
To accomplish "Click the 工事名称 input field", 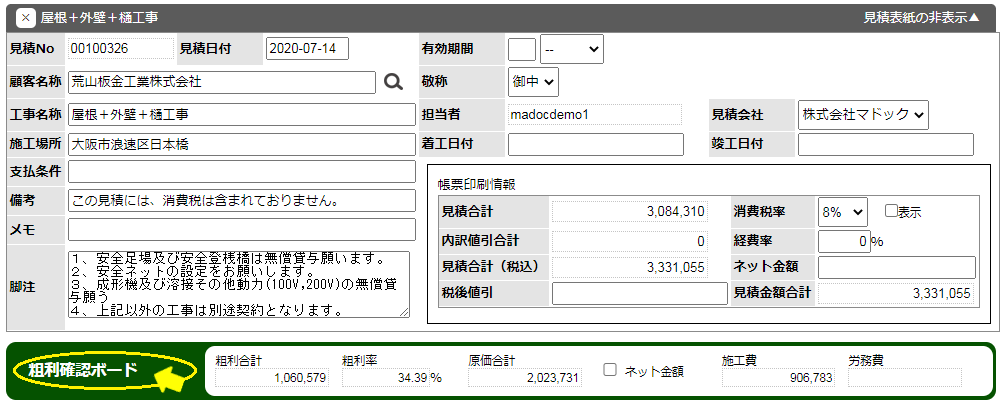I will [241, 114].
